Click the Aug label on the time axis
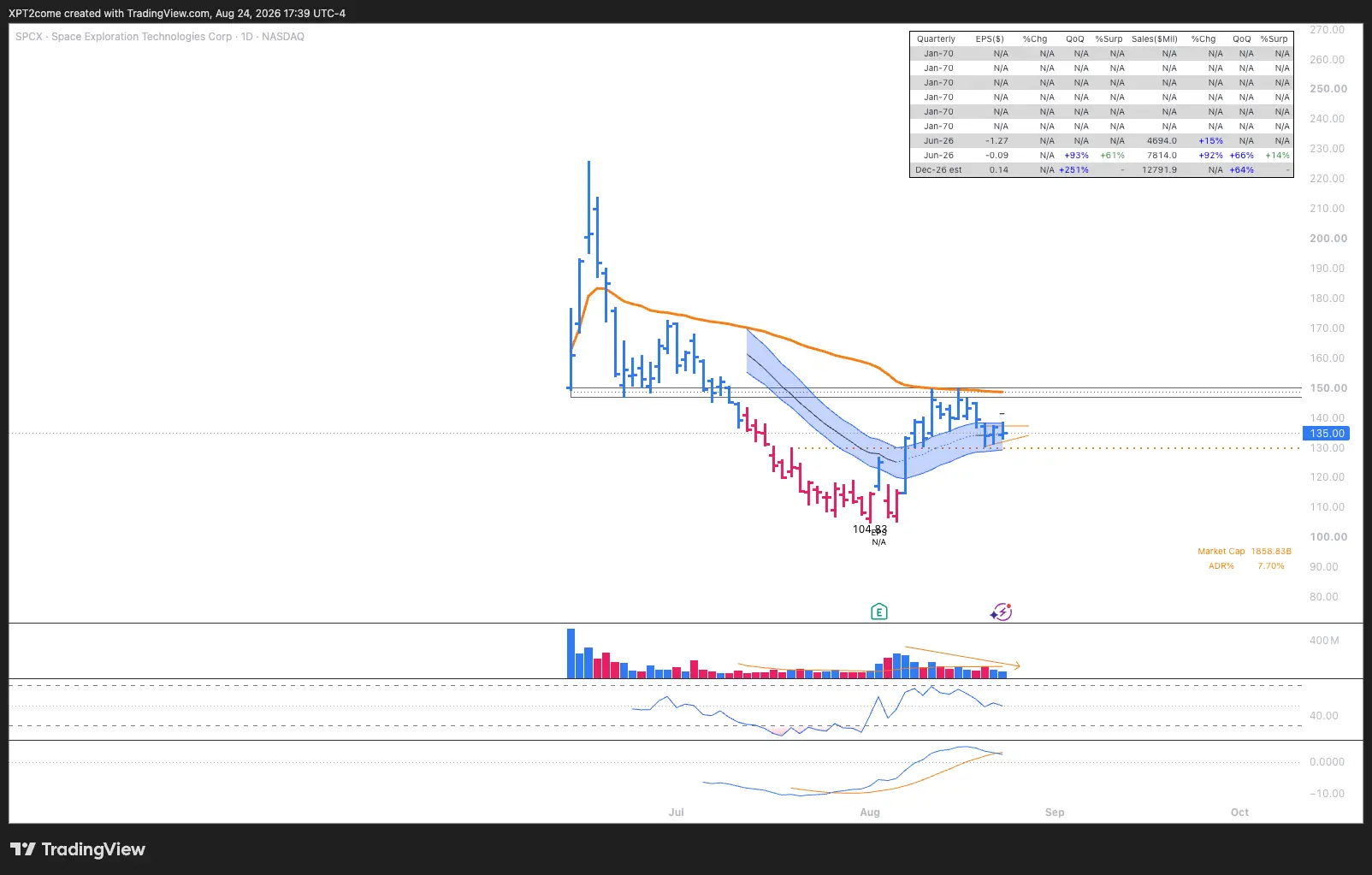Viewport: 1372px width, 875px height. tap(870, 813)
